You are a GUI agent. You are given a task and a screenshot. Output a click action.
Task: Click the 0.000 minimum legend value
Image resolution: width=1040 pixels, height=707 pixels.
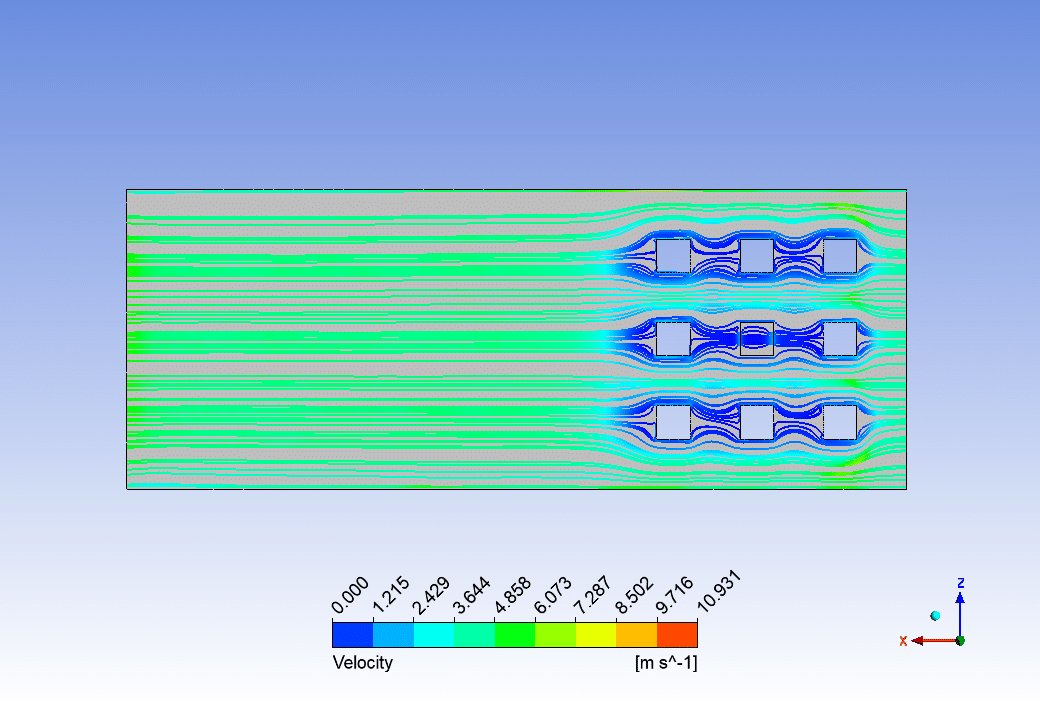pyautogui.click(x=351, y=596)
